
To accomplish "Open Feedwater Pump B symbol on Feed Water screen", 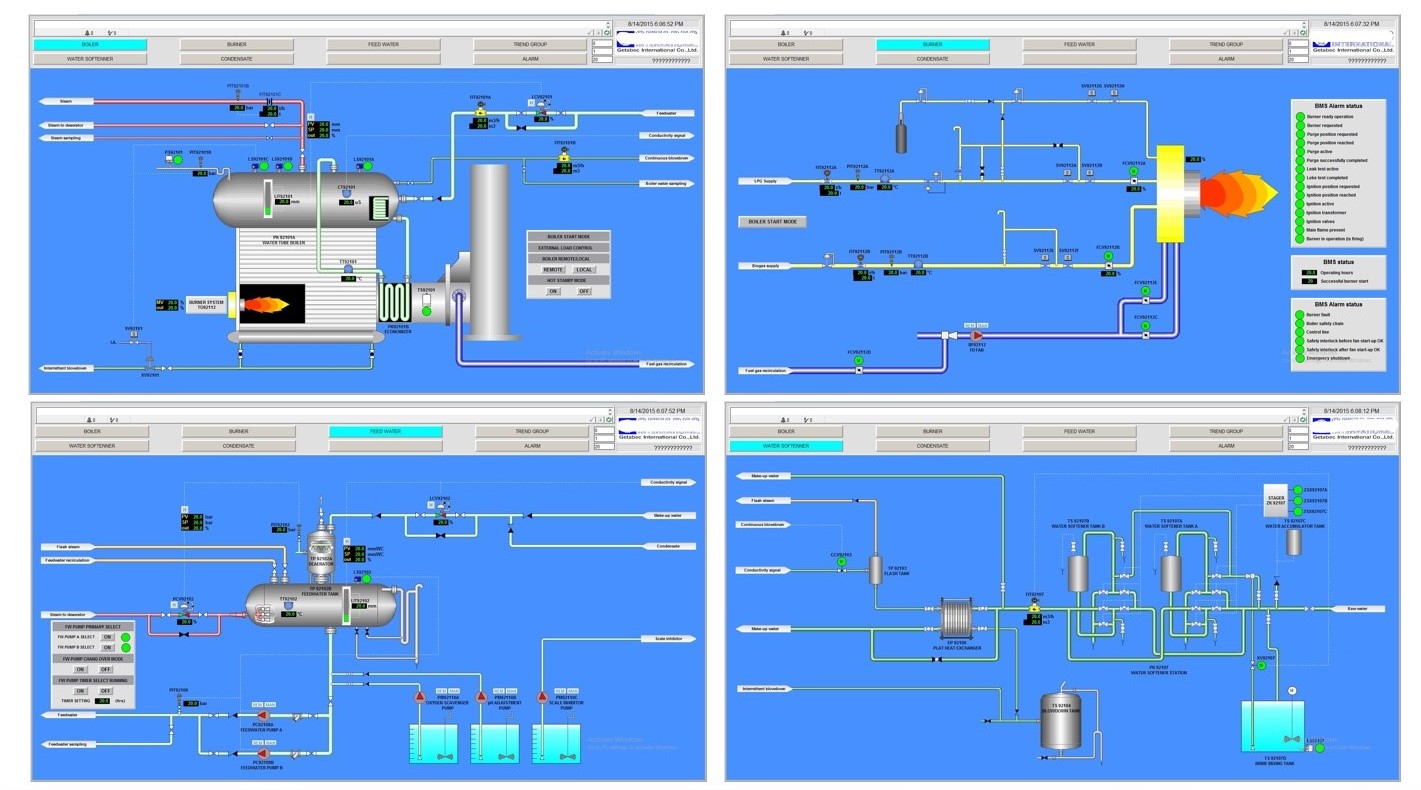I will [263, 753].
